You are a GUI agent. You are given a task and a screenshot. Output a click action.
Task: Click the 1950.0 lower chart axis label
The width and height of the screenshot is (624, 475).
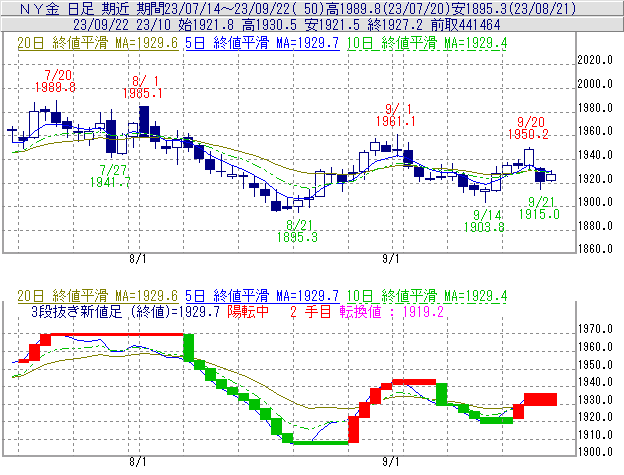595,364
